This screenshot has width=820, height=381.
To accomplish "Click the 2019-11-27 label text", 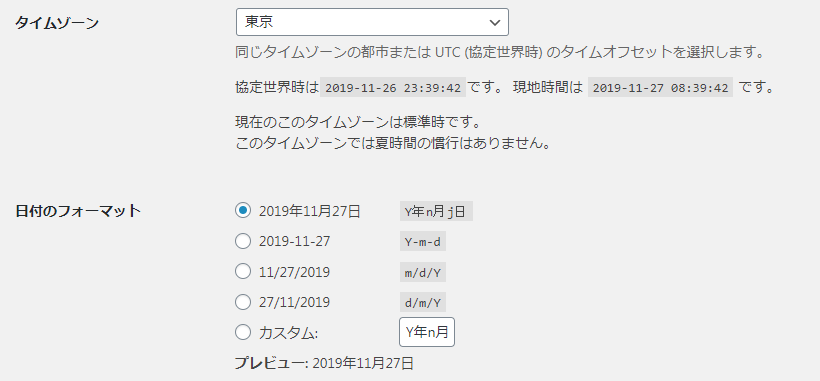I will point(294,241).
